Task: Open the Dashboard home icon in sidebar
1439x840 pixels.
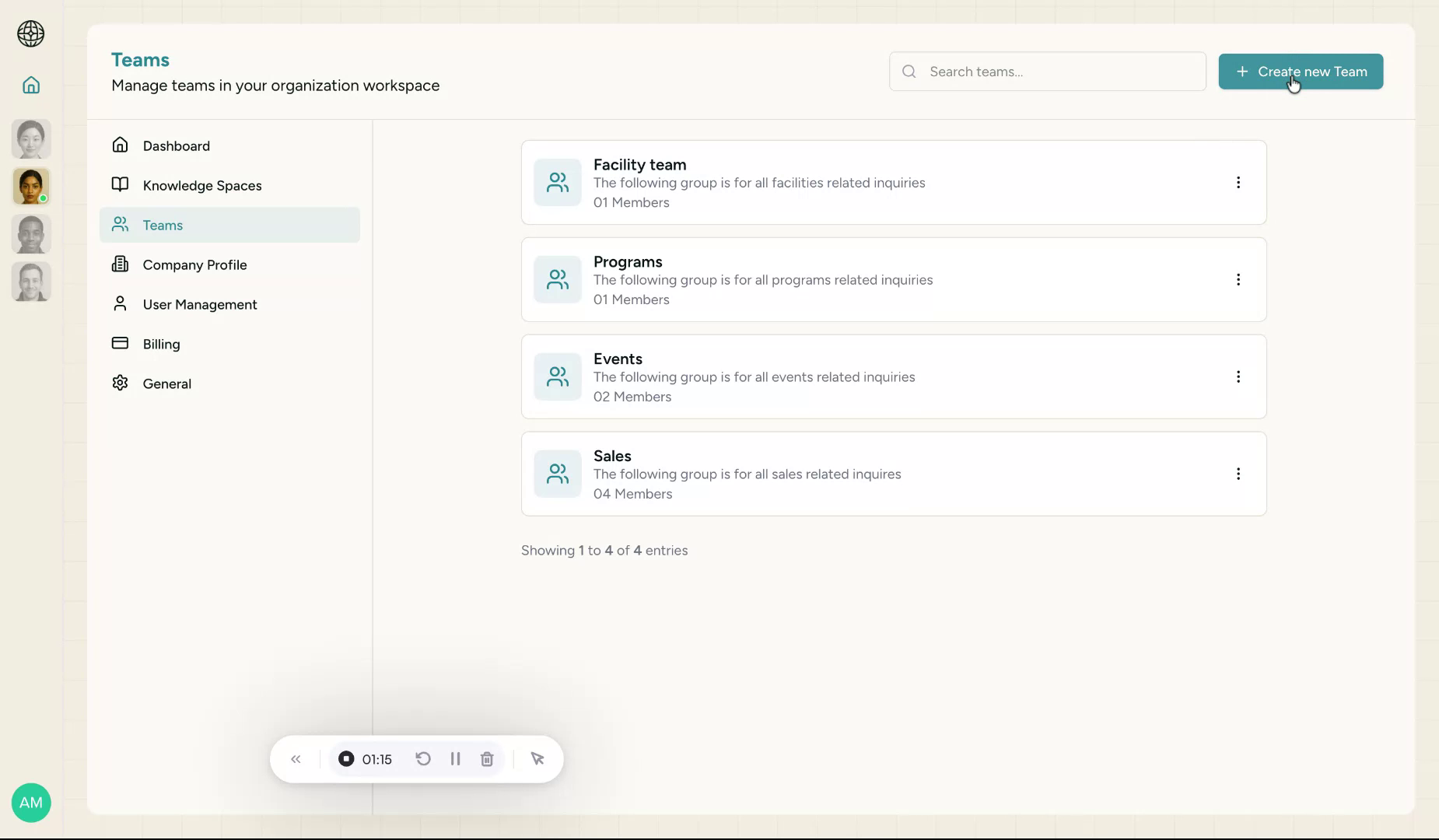Action: tap(121, 145)
